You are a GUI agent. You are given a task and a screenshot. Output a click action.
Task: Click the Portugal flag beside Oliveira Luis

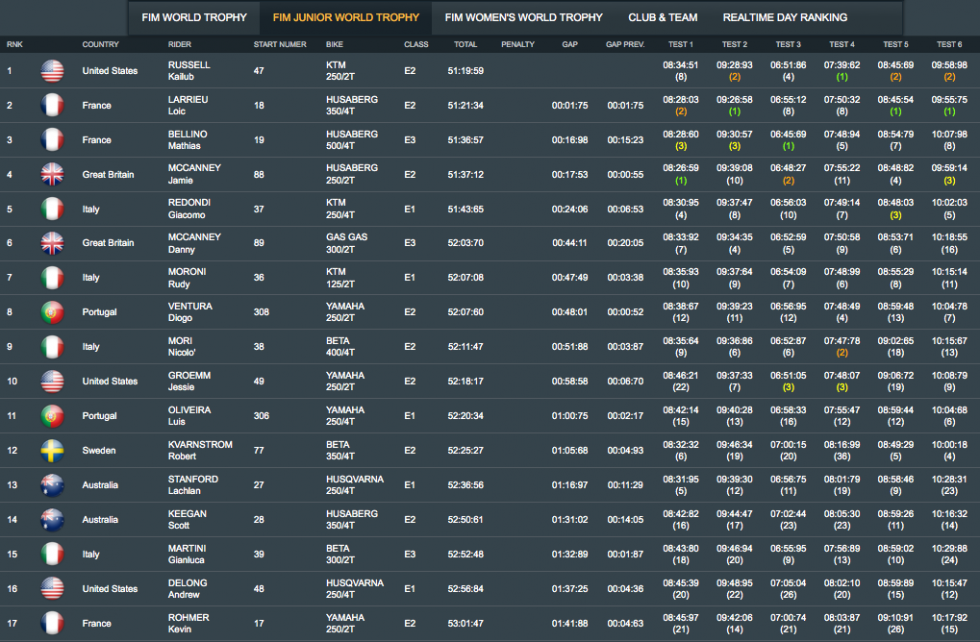click(52, 416)
